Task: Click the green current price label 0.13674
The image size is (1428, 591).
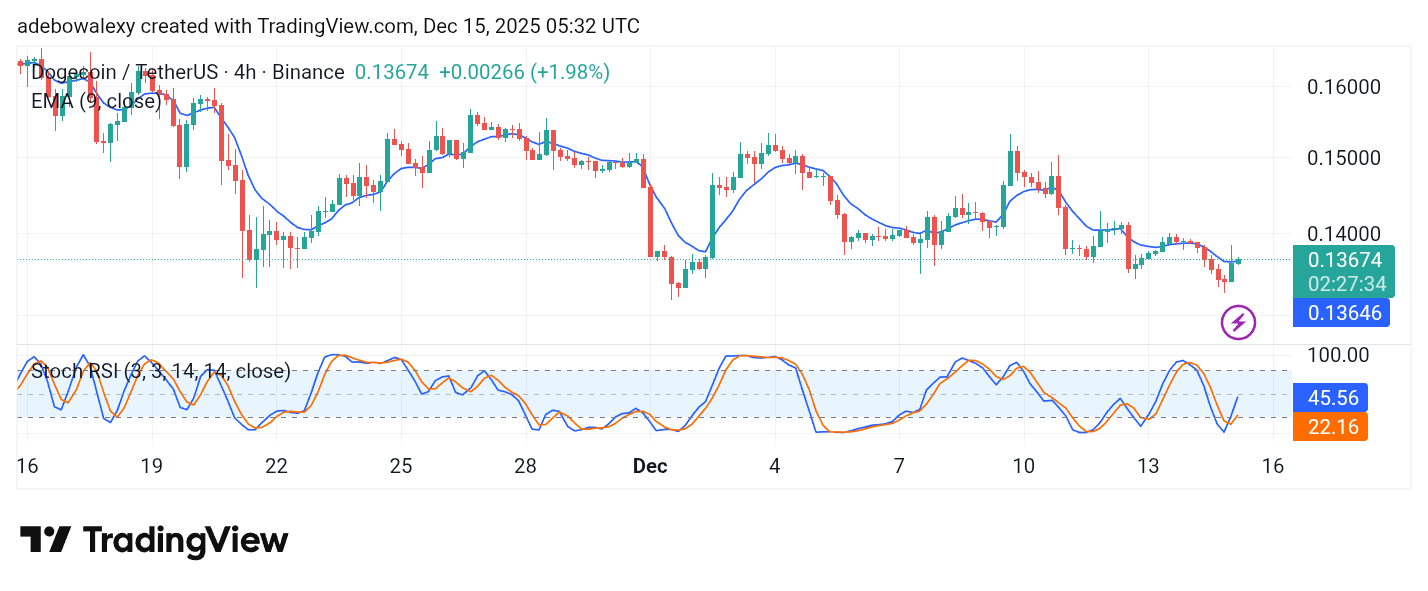Action: tap(1343, 260)
